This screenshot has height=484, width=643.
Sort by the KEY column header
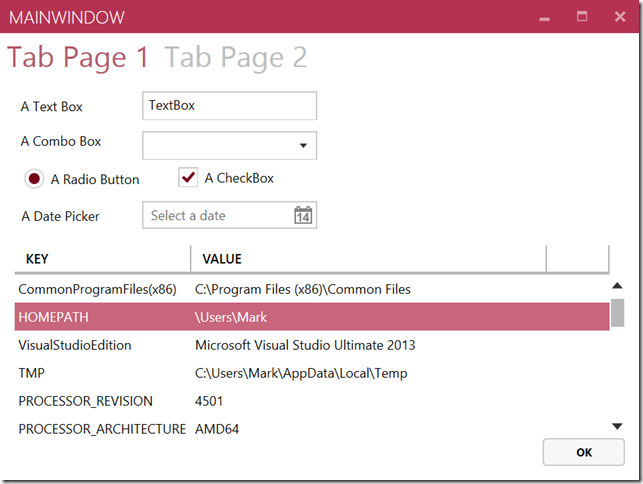(x=100, y=259)
